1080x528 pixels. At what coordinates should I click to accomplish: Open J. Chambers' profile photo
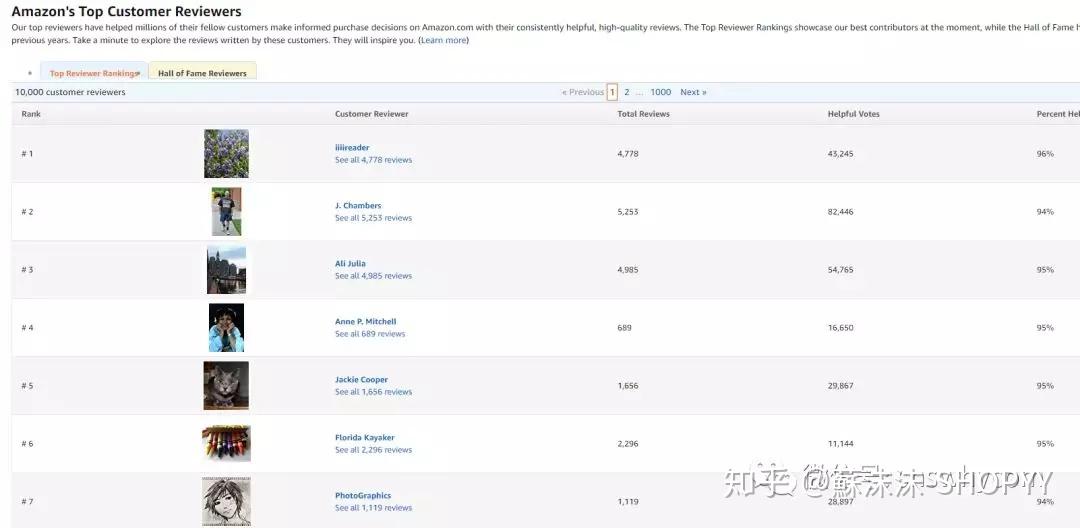[x=227, y=211]
